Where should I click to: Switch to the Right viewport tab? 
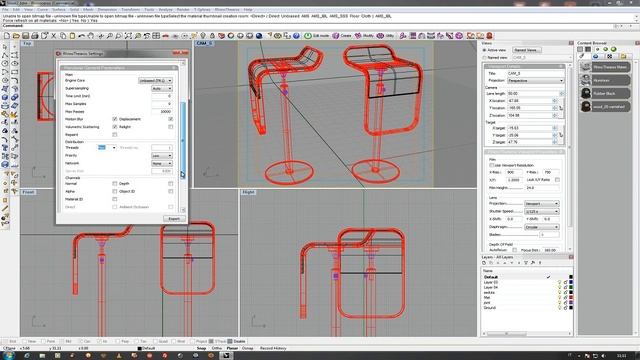(x=248, y=192)
